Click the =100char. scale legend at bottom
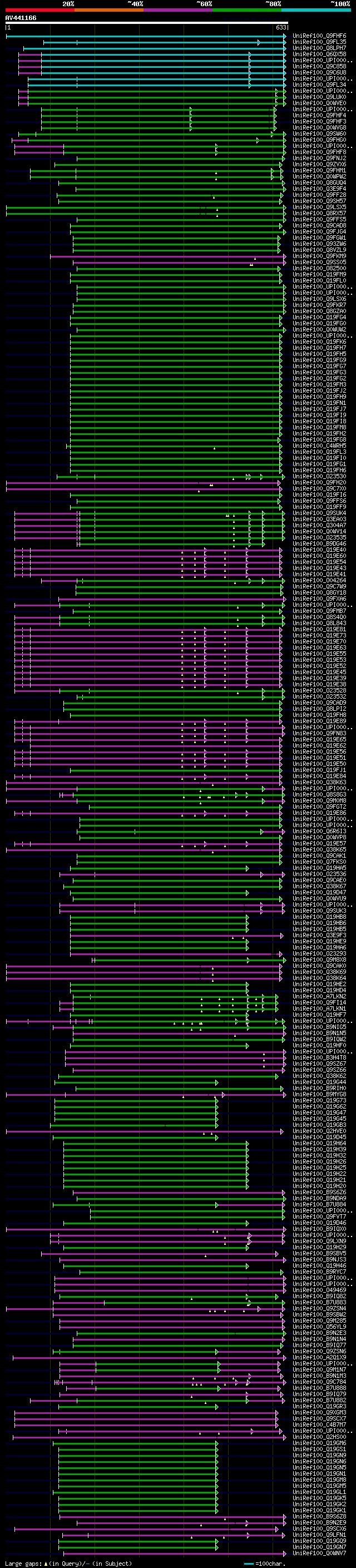Screen dimensions: 356x1568 (x=265, y=1563)
